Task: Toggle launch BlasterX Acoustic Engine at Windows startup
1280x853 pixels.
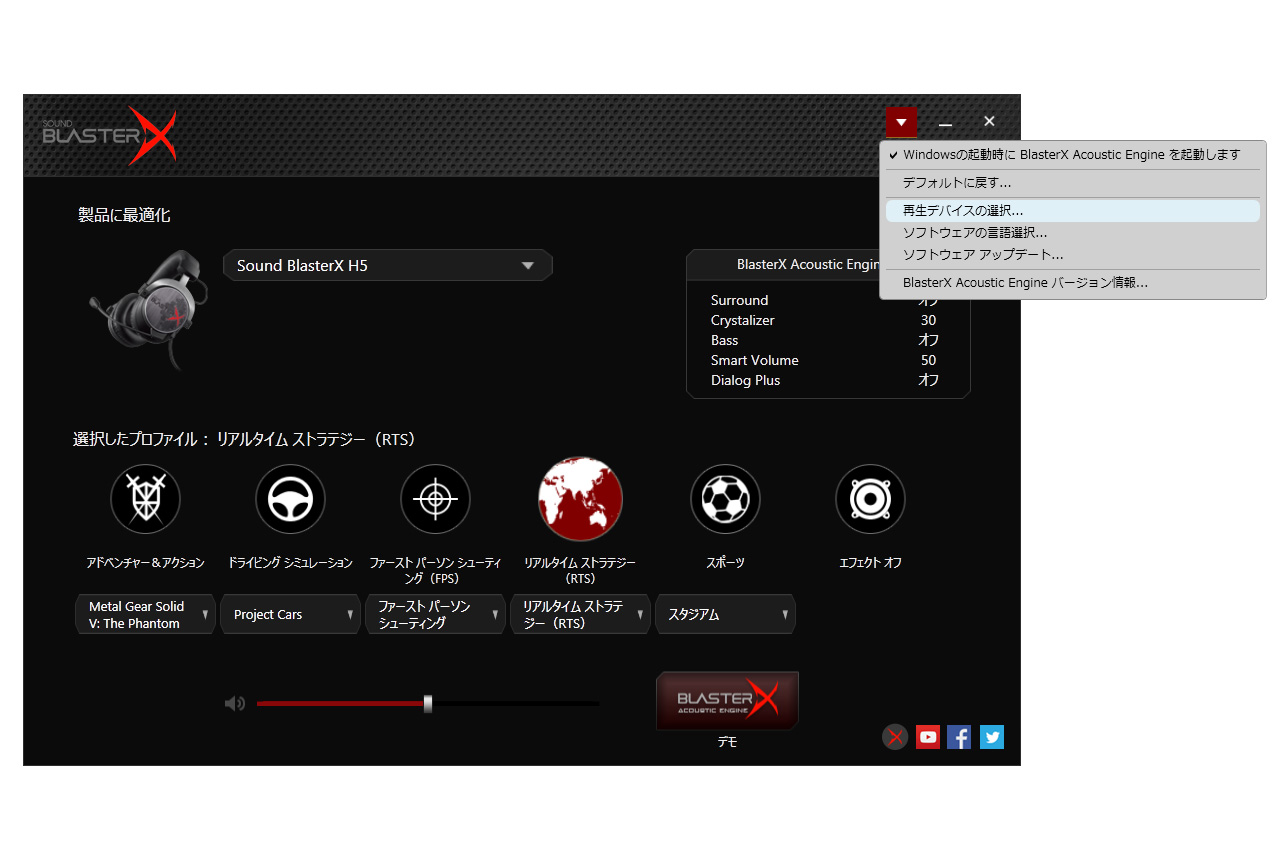Action: [1073, 155]
